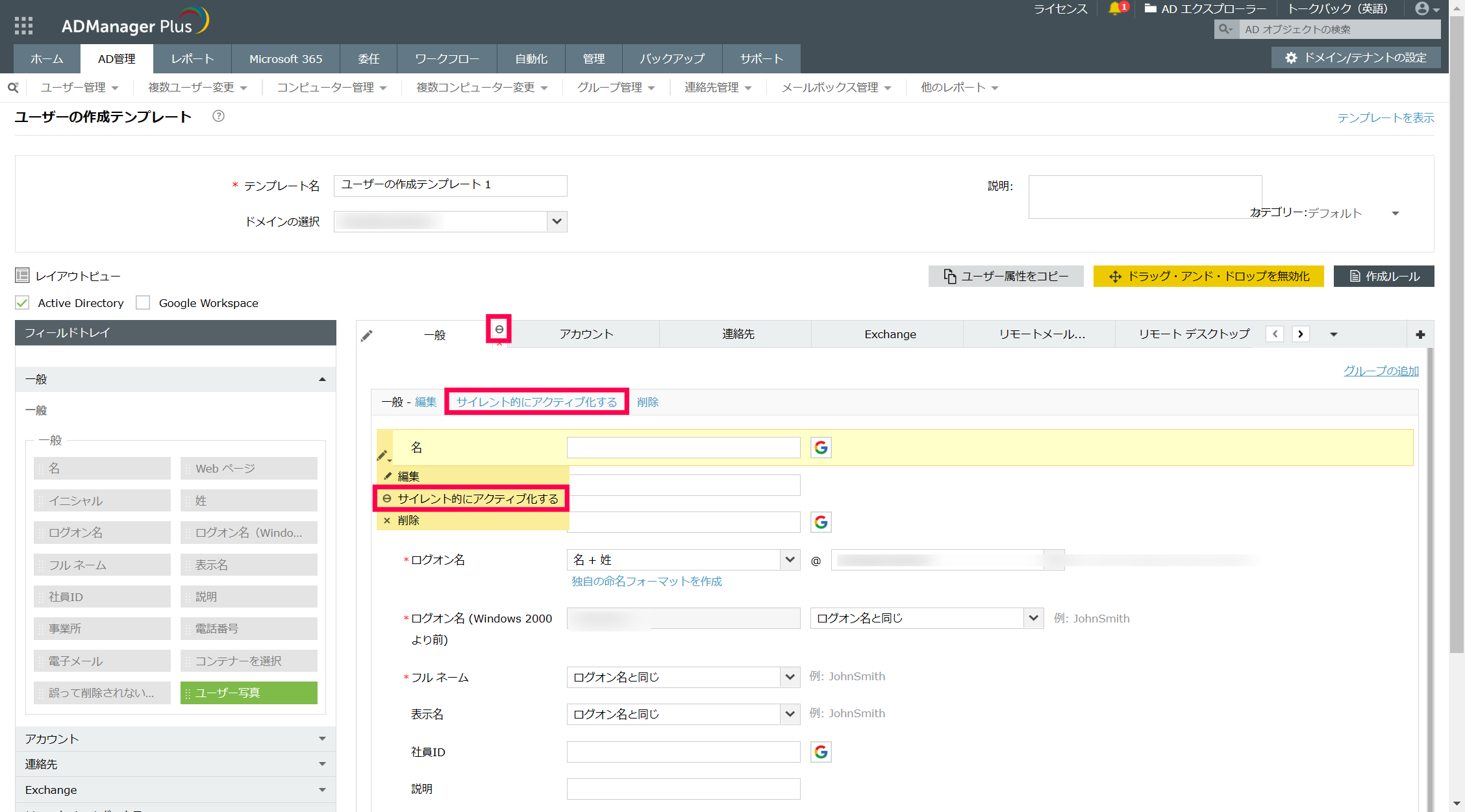The image size is (1465, 812).
Task: Open the ドメインの選択 dropdown
Action: (450, 221)
